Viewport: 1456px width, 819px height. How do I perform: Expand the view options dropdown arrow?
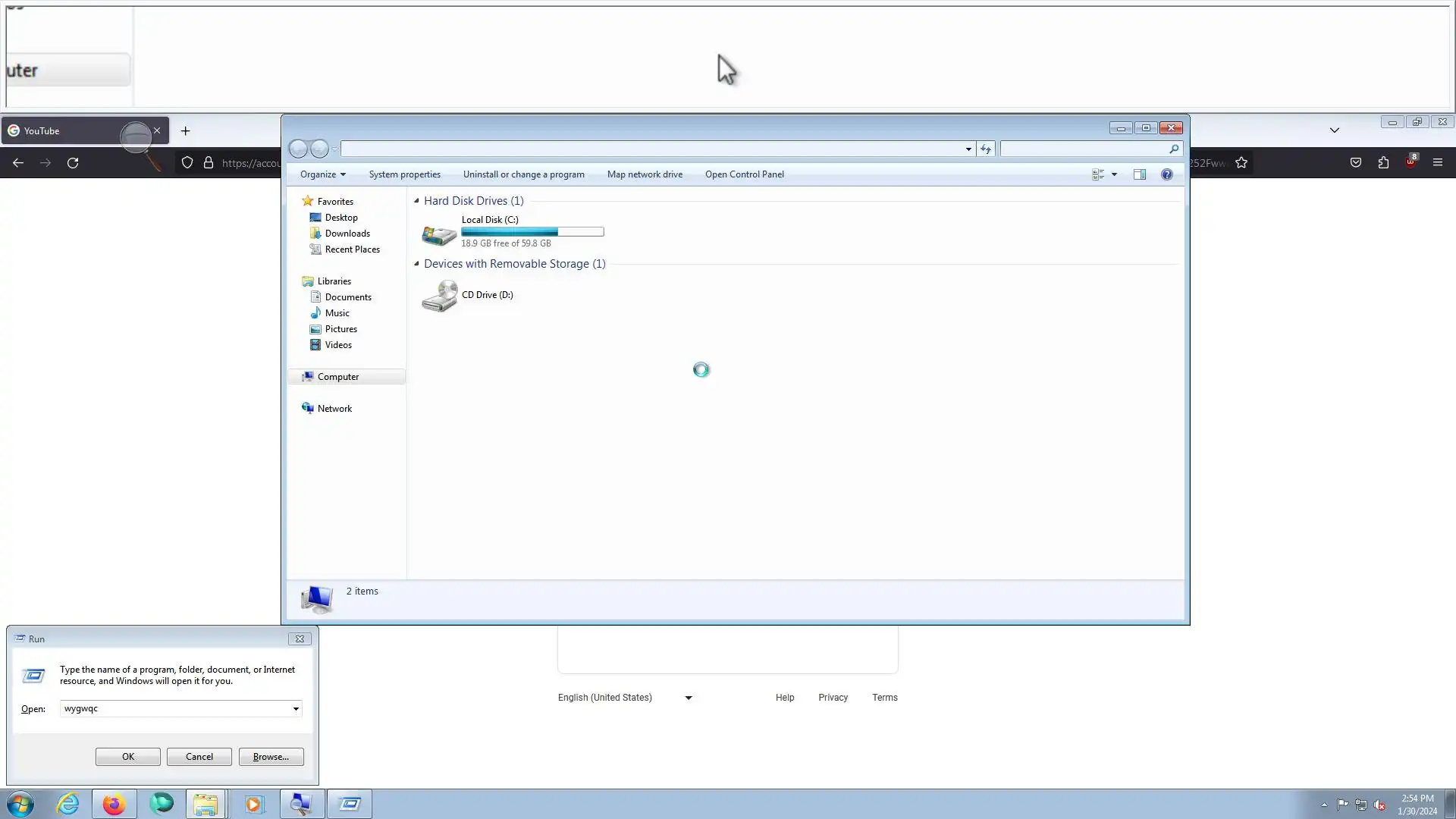[x=1114, y=174]
